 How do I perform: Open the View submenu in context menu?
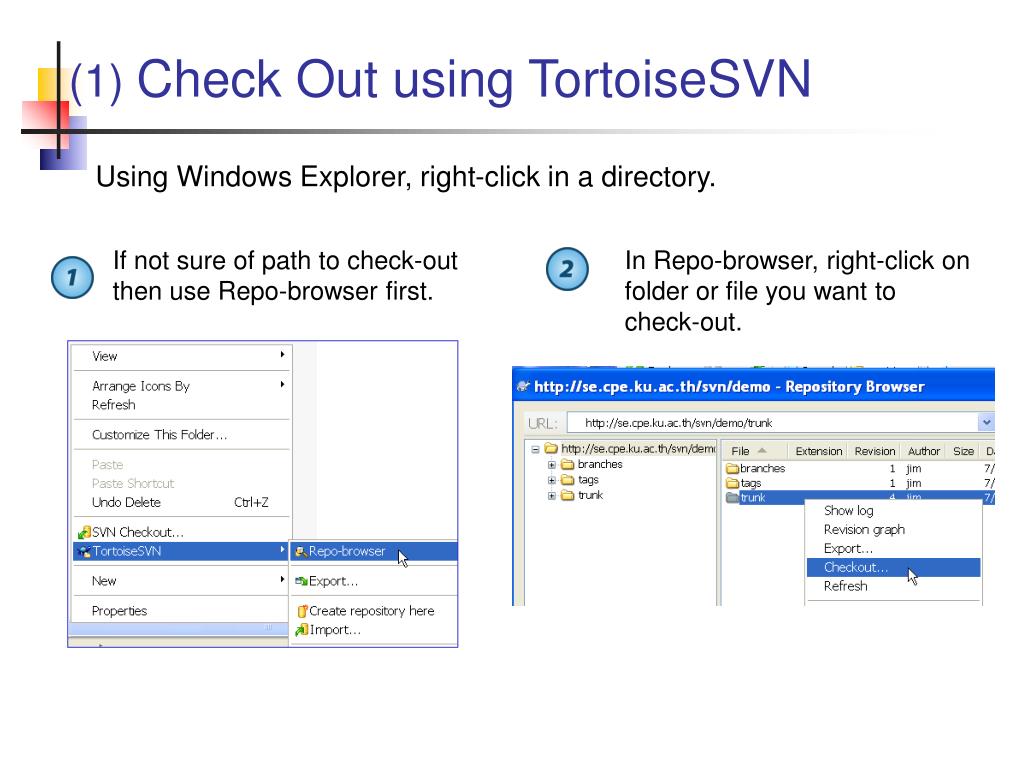click(182, 357)
